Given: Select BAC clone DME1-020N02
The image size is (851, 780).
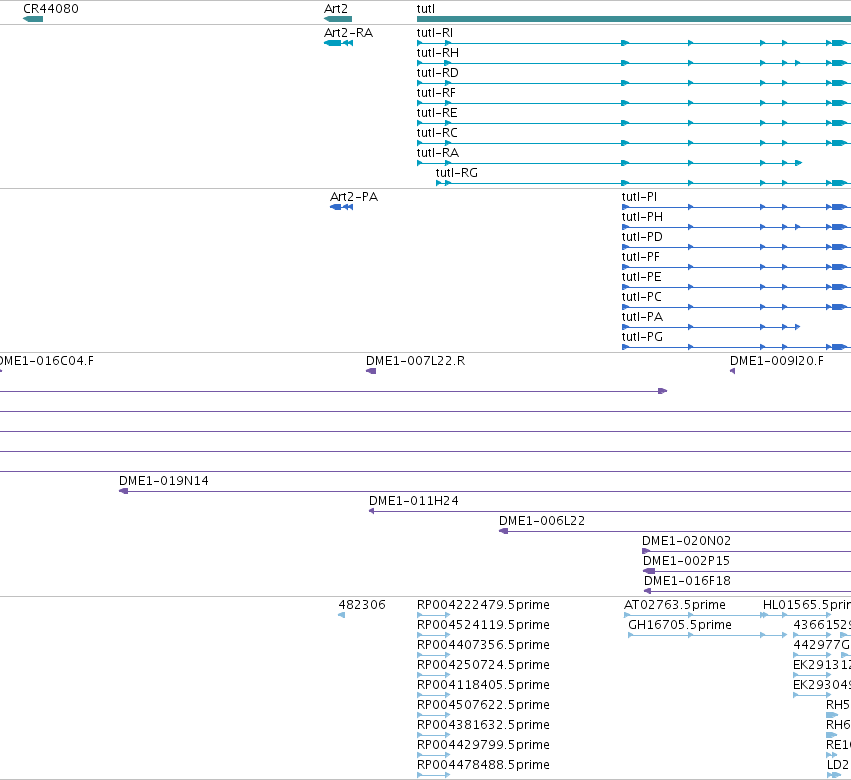Looking at the screenshot, I should [x=687, y=541].
